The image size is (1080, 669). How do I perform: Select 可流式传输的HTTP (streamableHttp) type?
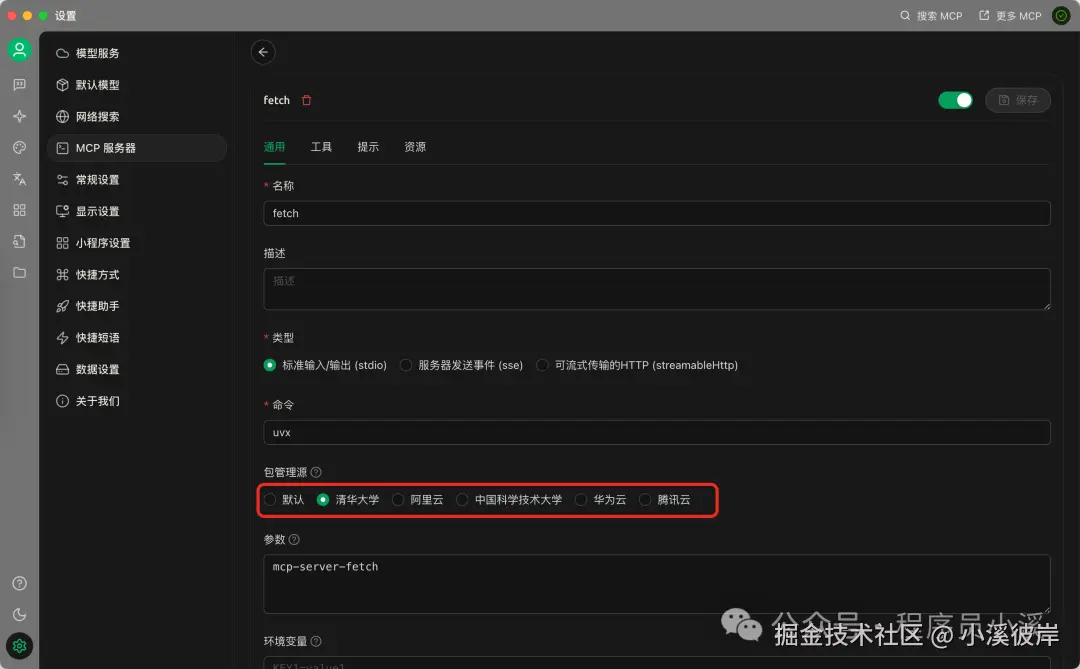(x=637, y=365)
